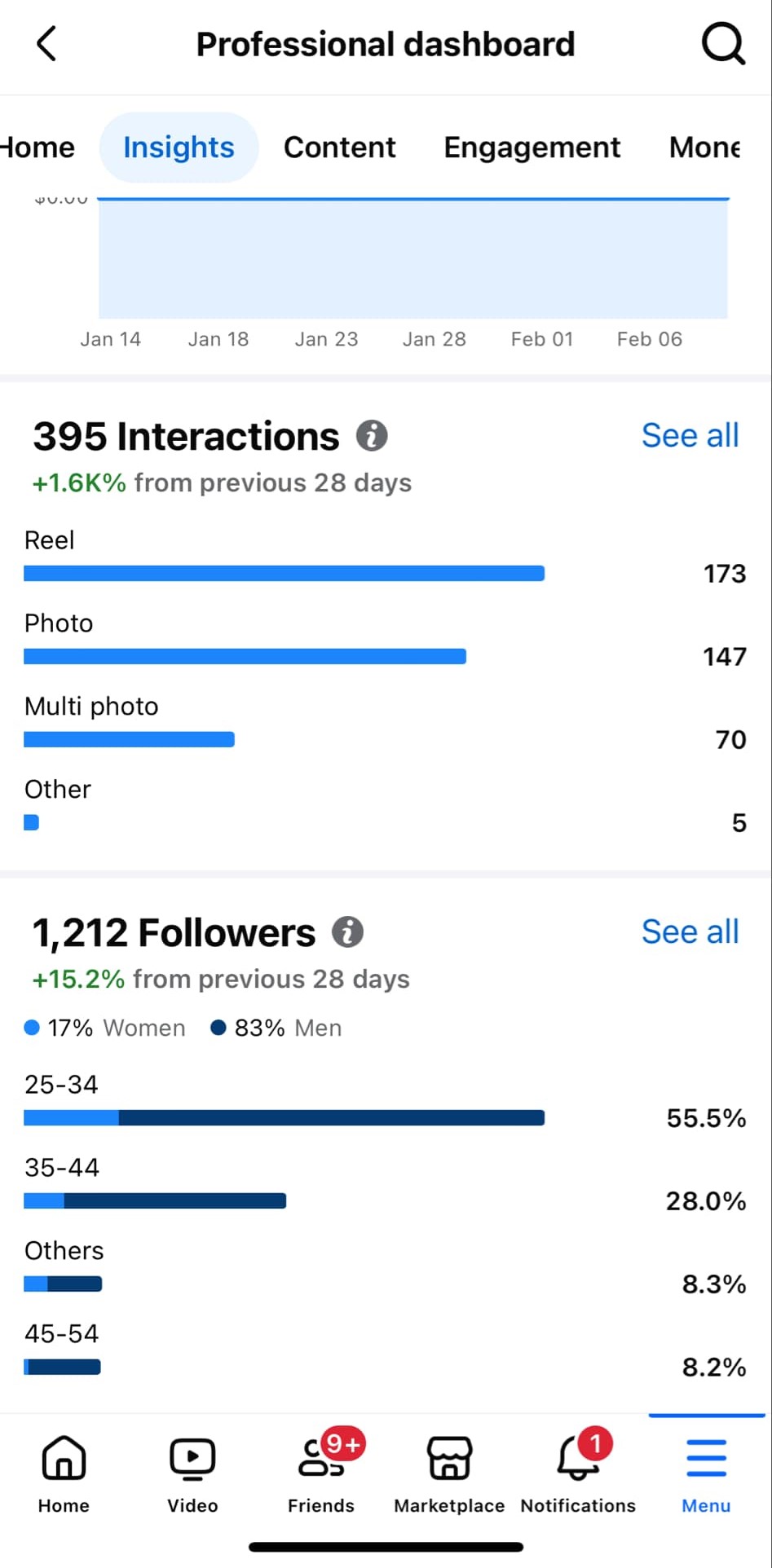Open the Video tab icon

(x=192, y=1471)
